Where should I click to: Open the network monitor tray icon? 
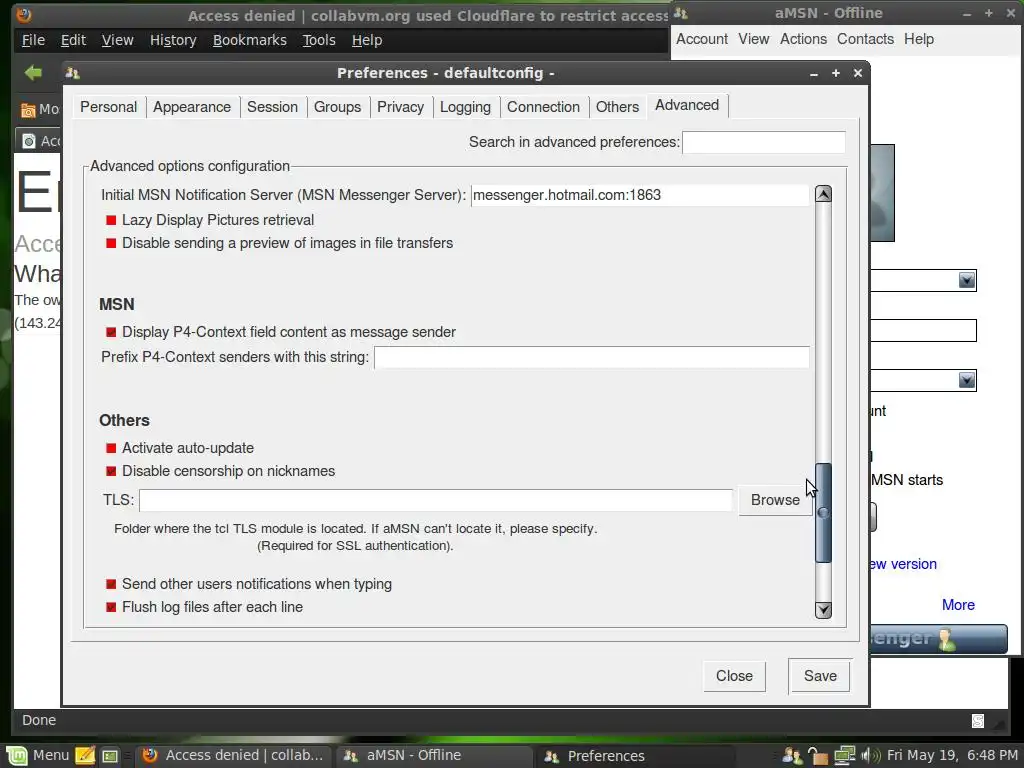[x=844, y=756]
